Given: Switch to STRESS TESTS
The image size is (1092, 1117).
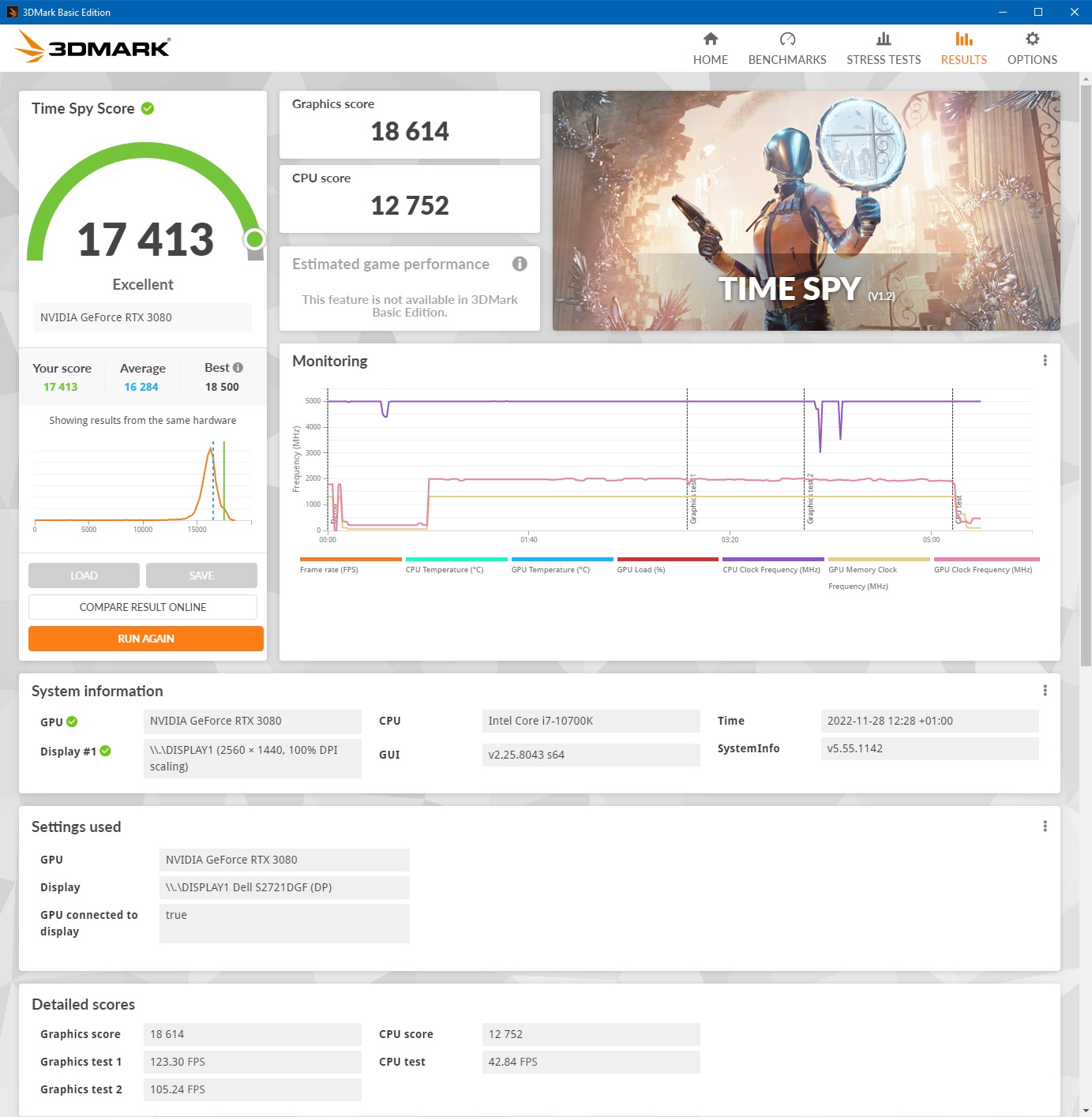Looking at the screenshot, I should coord(884,48).
